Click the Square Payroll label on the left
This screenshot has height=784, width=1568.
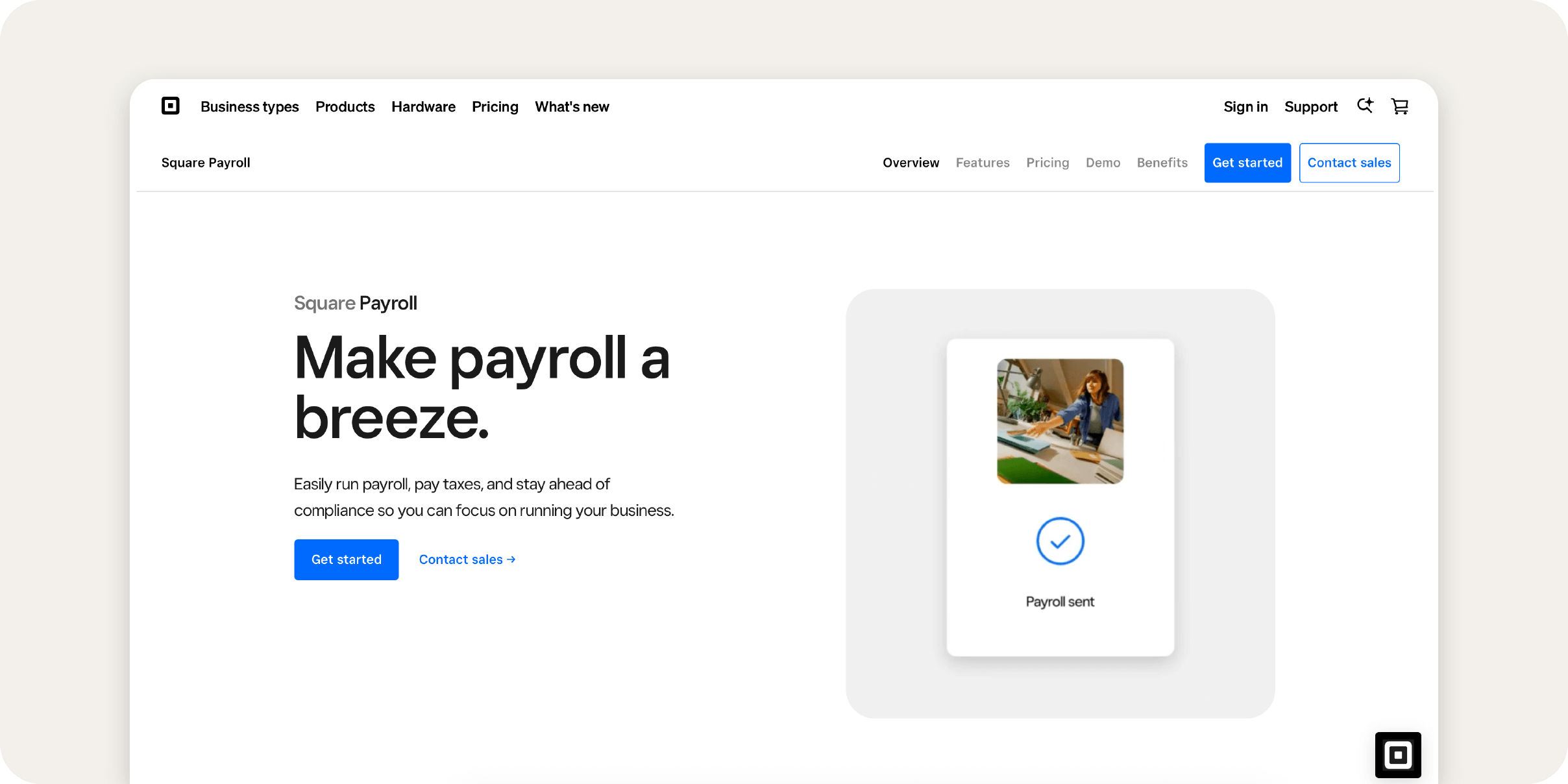(206, 163)
